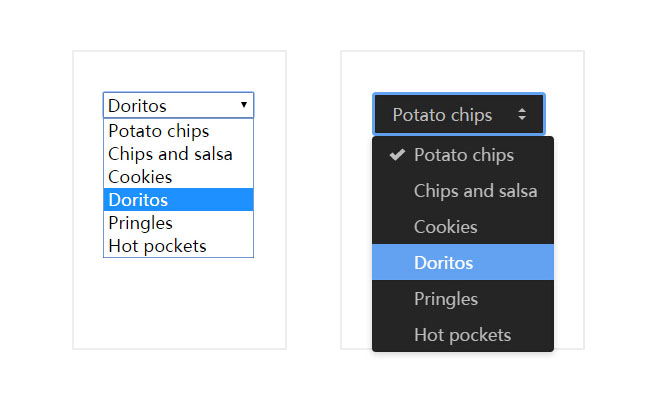Choose Chips and salsa in white list
Screen dimensions: 650x400
point(170,154)
